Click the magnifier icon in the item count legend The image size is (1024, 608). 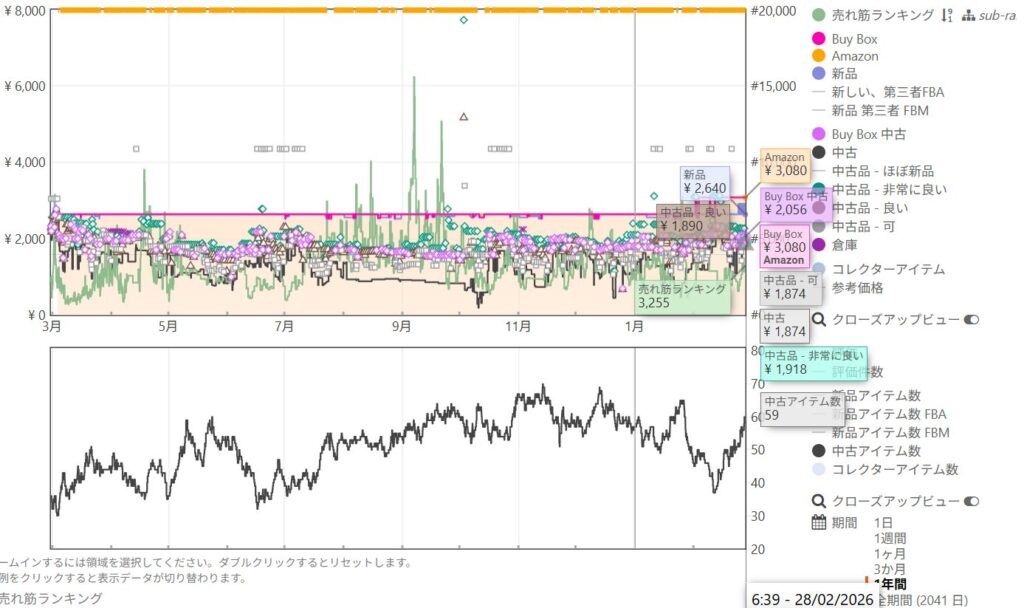(819, 501)
